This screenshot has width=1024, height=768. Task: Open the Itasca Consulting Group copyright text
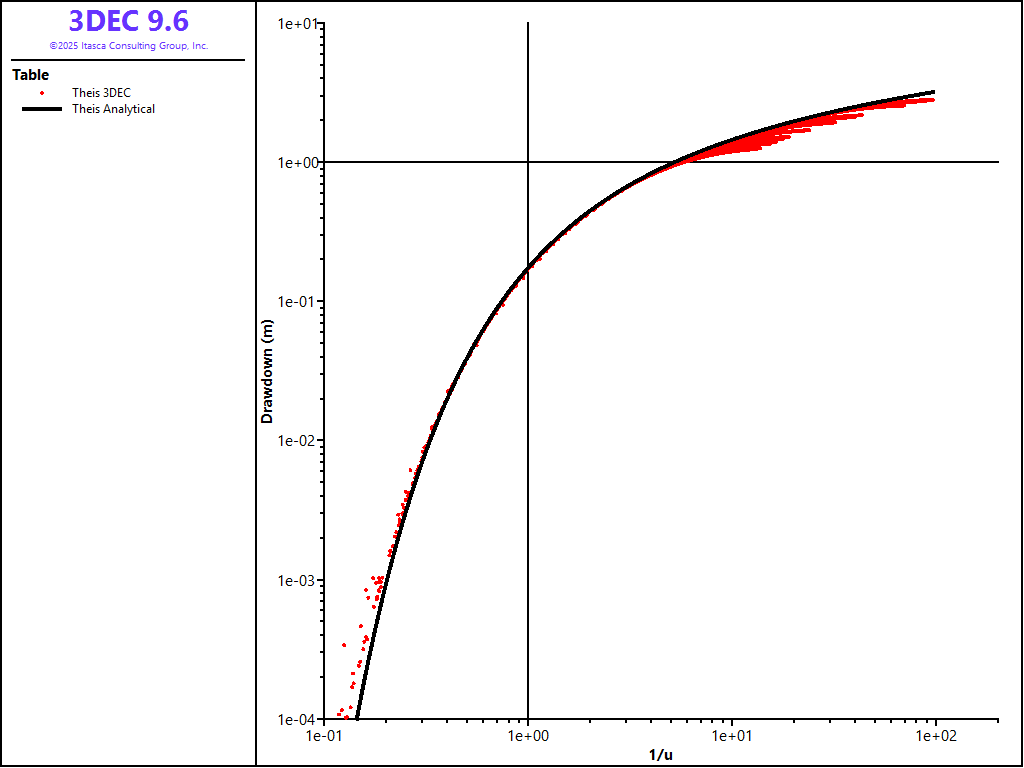coord(128,46)
